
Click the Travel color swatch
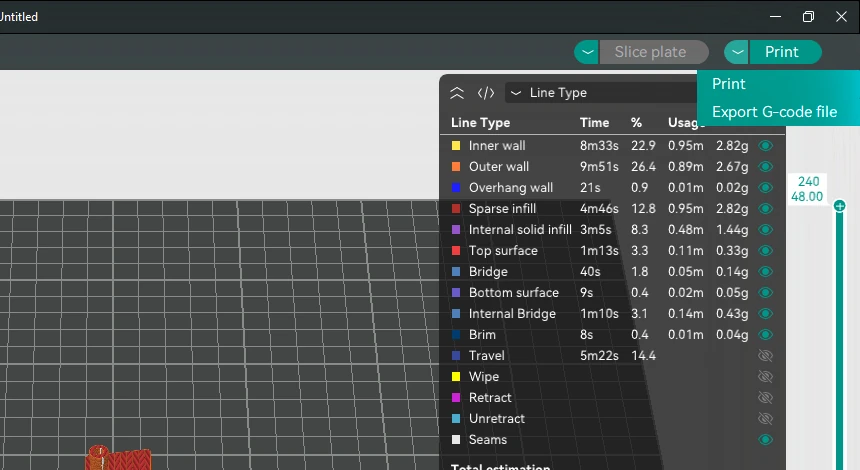(x=456, y=355)
